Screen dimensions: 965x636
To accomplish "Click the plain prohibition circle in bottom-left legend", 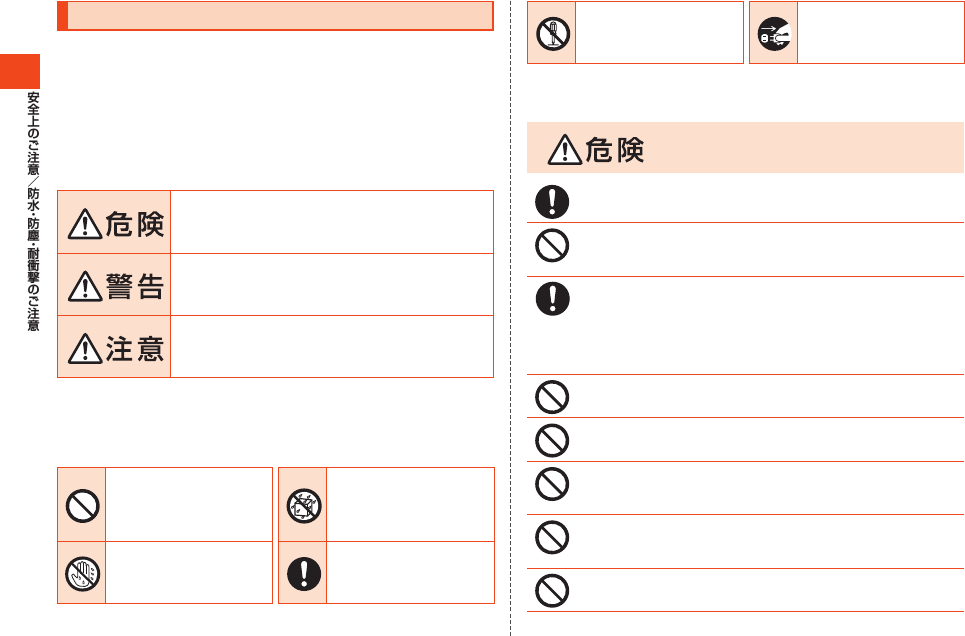I will (82, 506).
